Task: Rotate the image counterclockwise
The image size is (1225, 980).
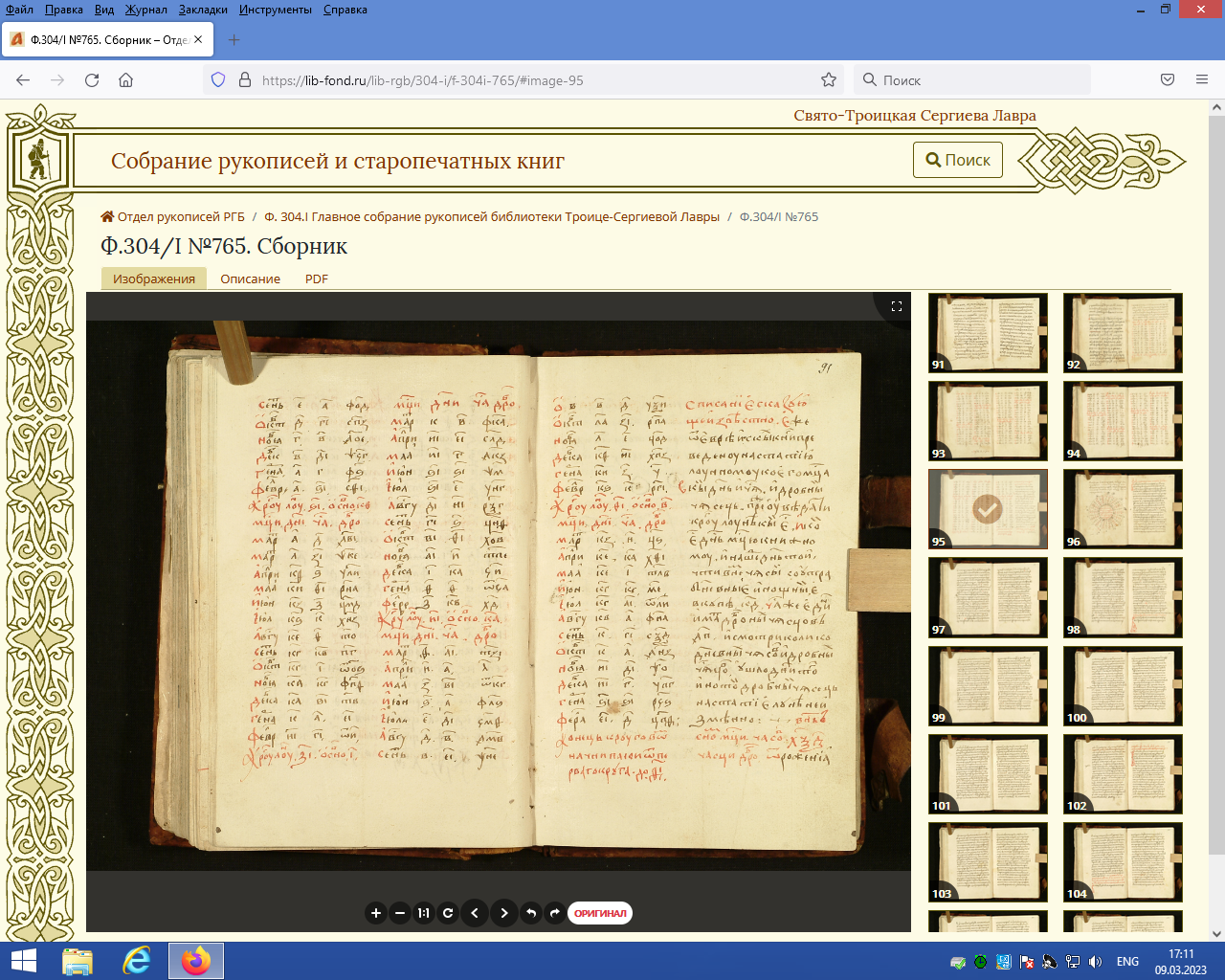Action: click(531, 913)
